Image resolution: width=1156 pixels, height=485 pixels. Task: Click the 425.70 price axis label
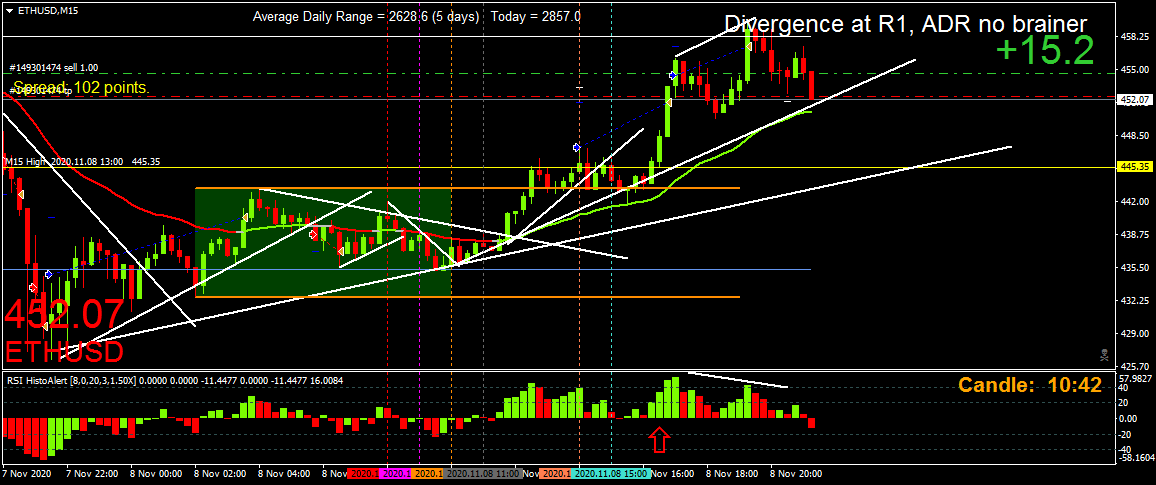click(1136, 366)
